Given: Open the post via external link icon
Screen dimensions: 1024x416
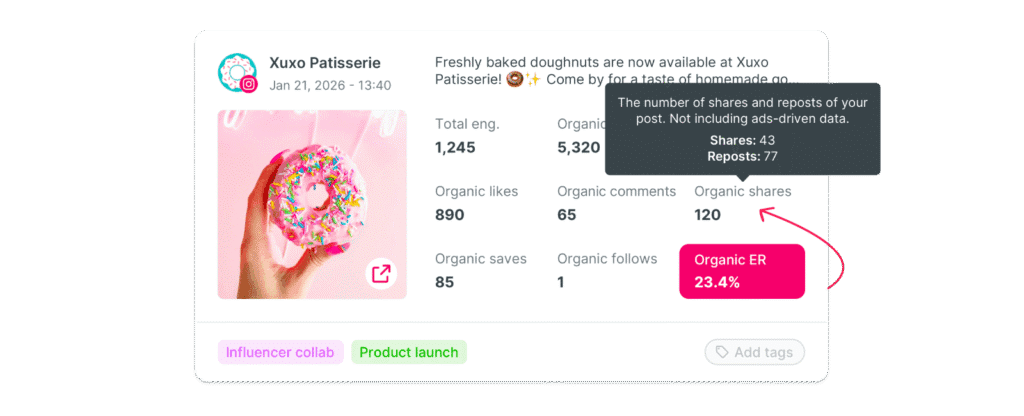Looking at the screenshot, I should point(381,272).
